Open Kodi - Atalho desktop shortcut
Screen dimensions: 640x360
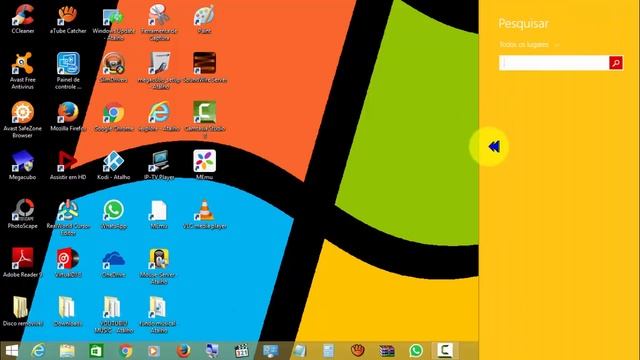pos(113,165)
